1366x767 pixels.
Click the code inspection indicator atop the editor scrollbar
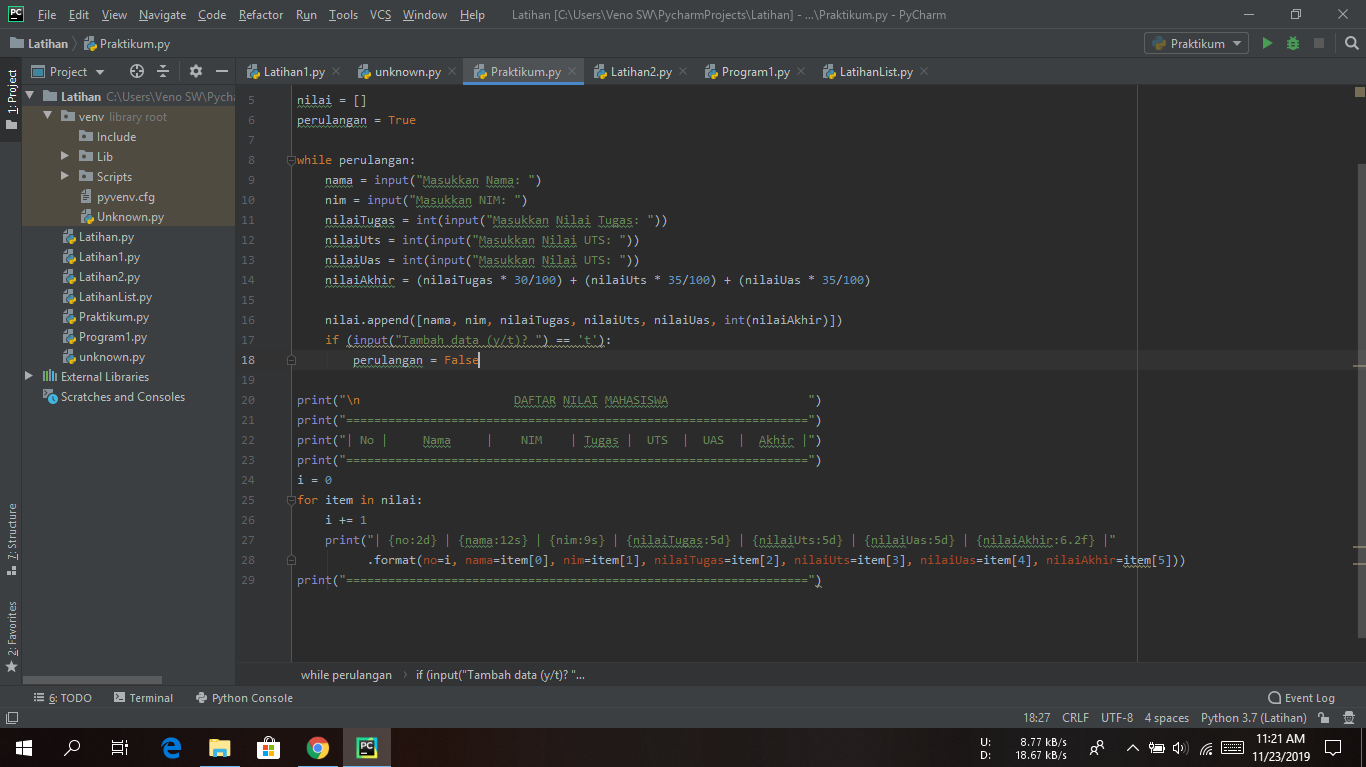coord(1360,92)
